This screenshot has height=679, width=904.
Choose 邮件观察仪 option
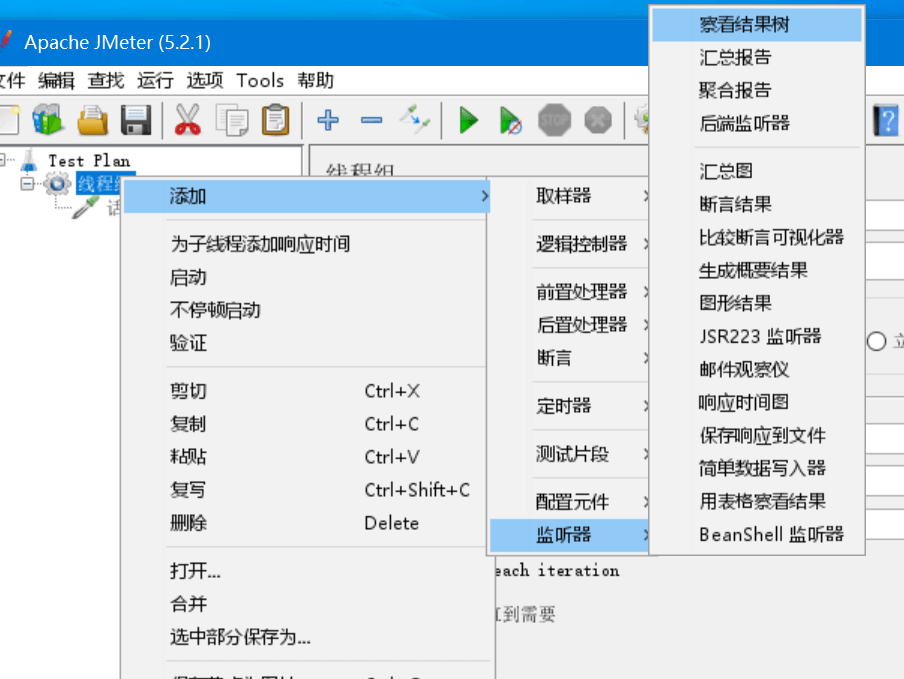click(x=757, y=369)
